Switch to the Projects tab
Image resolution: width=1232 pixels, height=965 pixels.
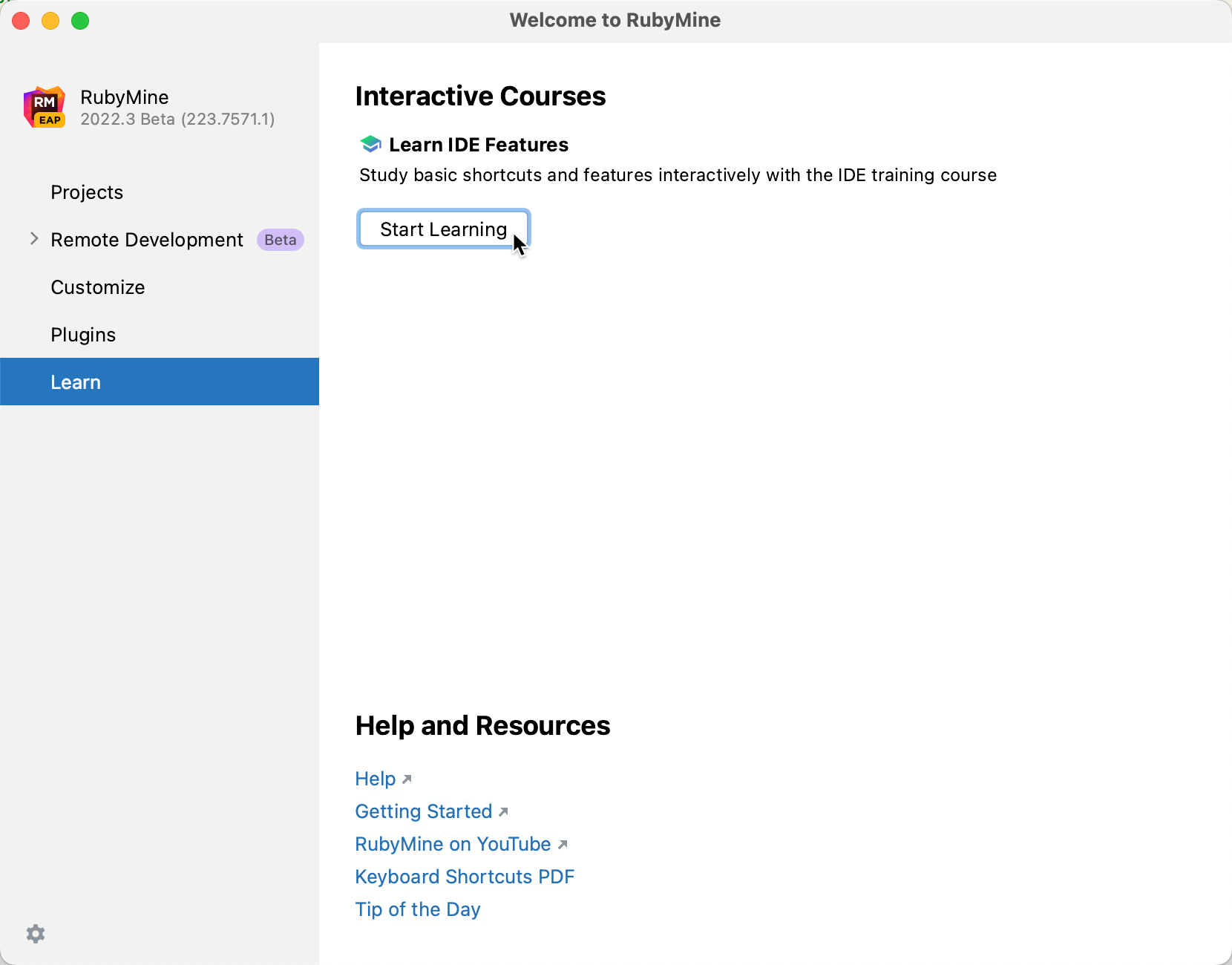pyautogui.click(x=87, y=192)
